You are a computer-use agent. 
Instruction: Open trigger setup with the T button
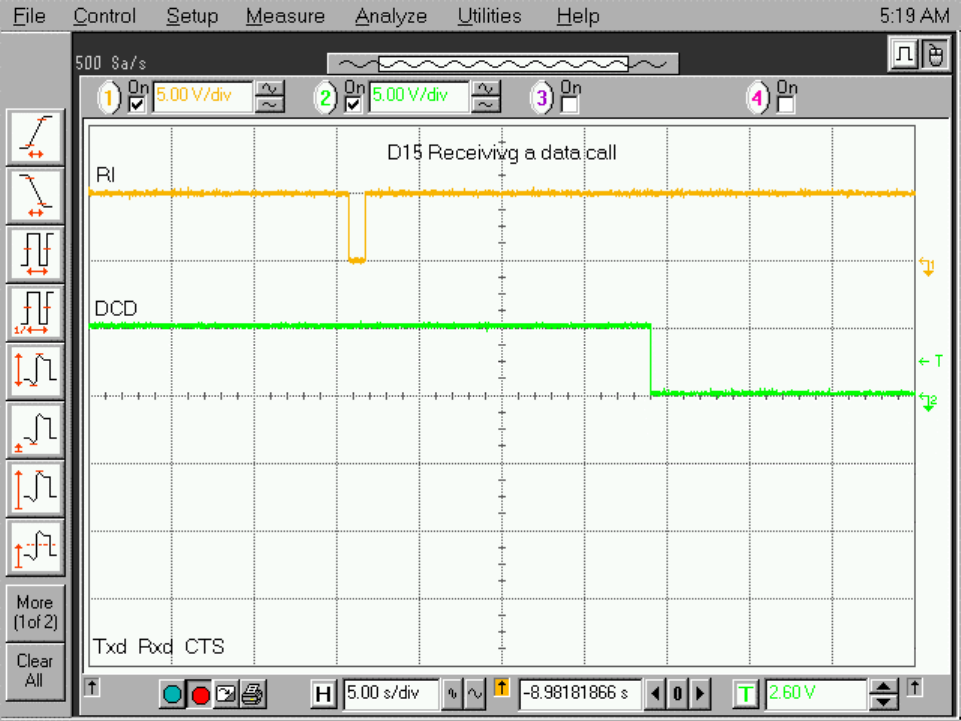745,694
